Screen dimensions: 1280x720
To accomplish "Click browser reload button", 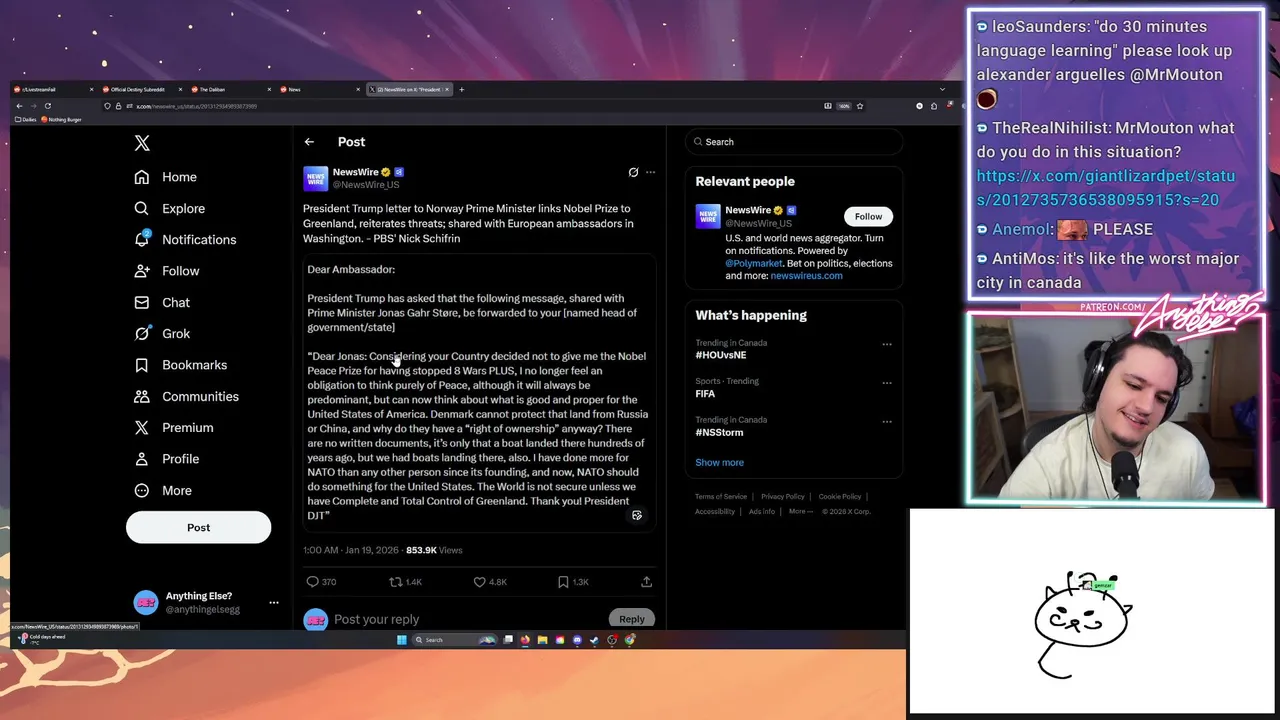I will [47, 106].
